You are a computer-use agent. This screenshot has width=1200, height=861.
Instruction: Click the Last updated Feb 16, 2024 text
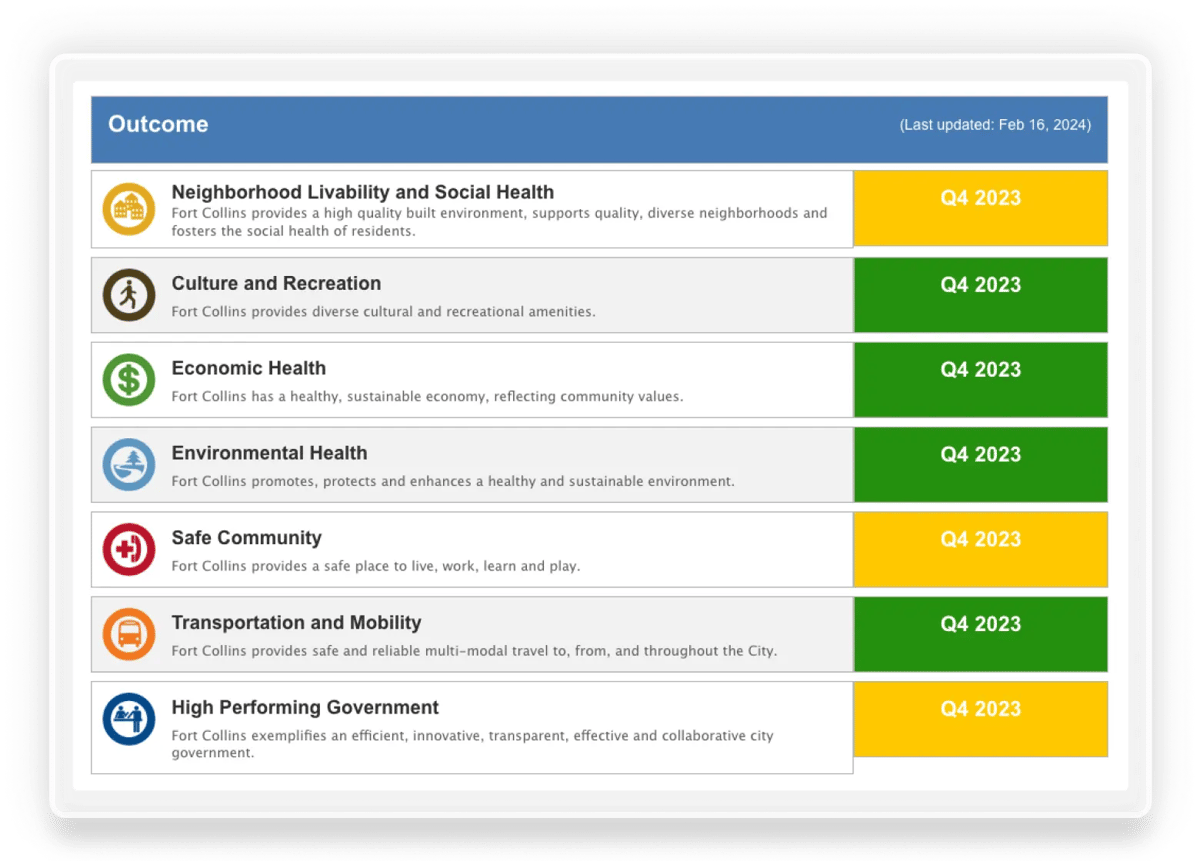995,125
